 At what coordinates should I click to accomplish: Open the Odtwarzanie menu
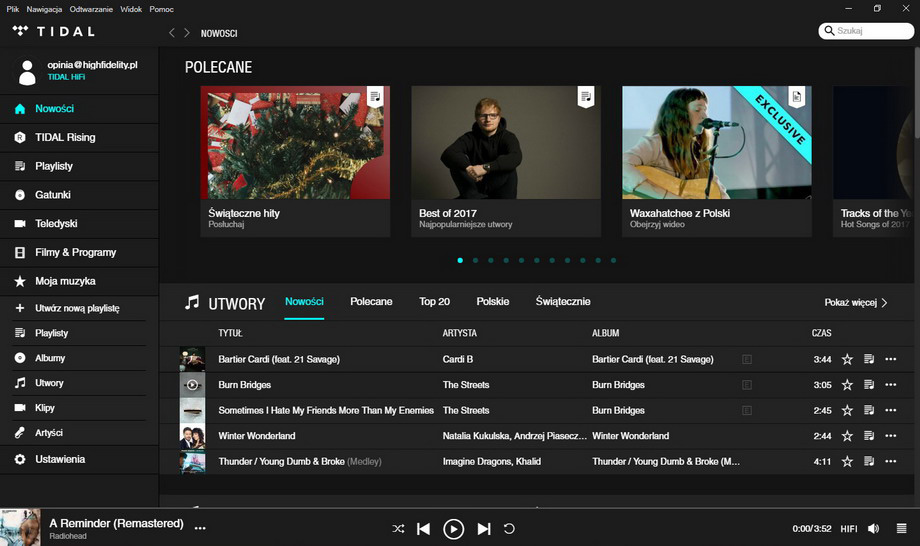point(90,8)
